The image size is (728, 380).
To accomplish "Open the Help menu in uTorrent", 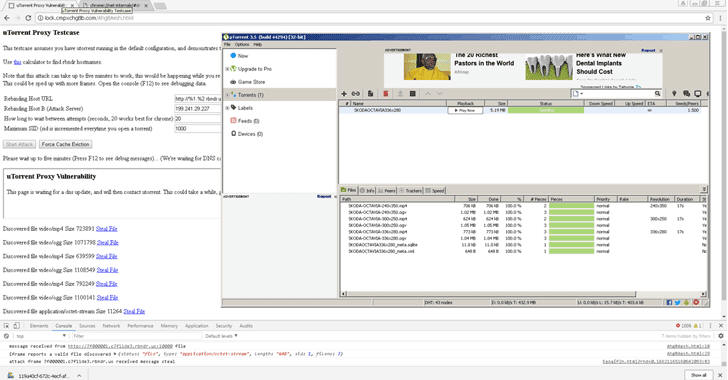I will point(258,45).
